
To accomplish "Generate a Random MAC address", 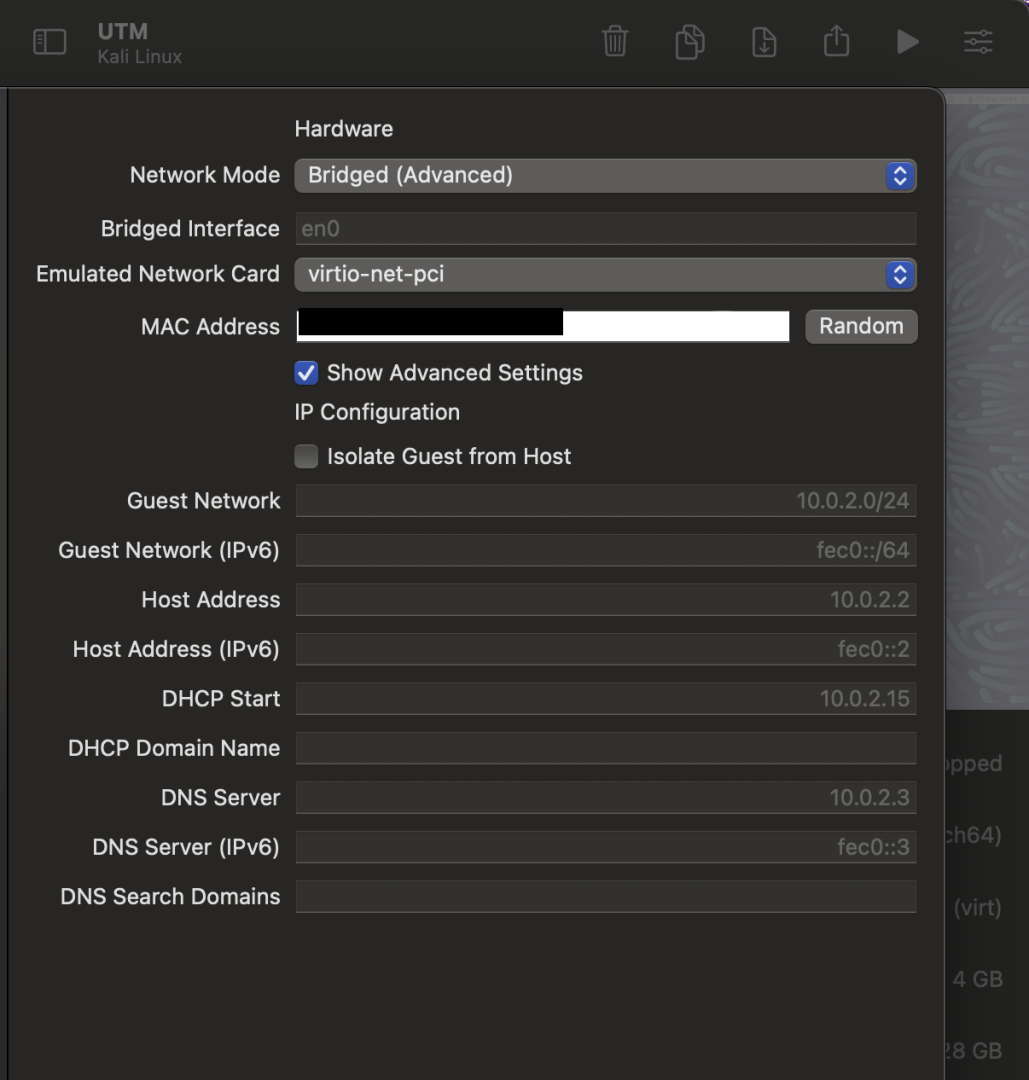I will pyautogui.click(x=861, y=326).
